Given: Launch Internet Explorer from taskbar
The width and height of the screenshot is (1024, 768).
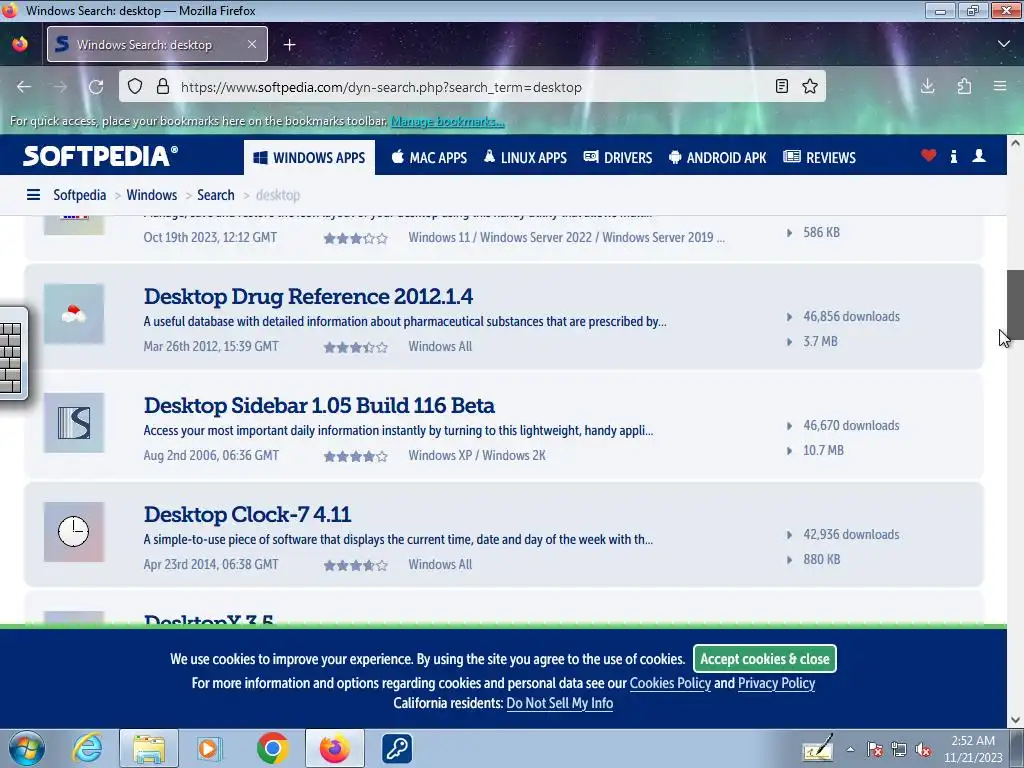Looking at the screenshot, I should pyautogui.click(x=88, y=748).
